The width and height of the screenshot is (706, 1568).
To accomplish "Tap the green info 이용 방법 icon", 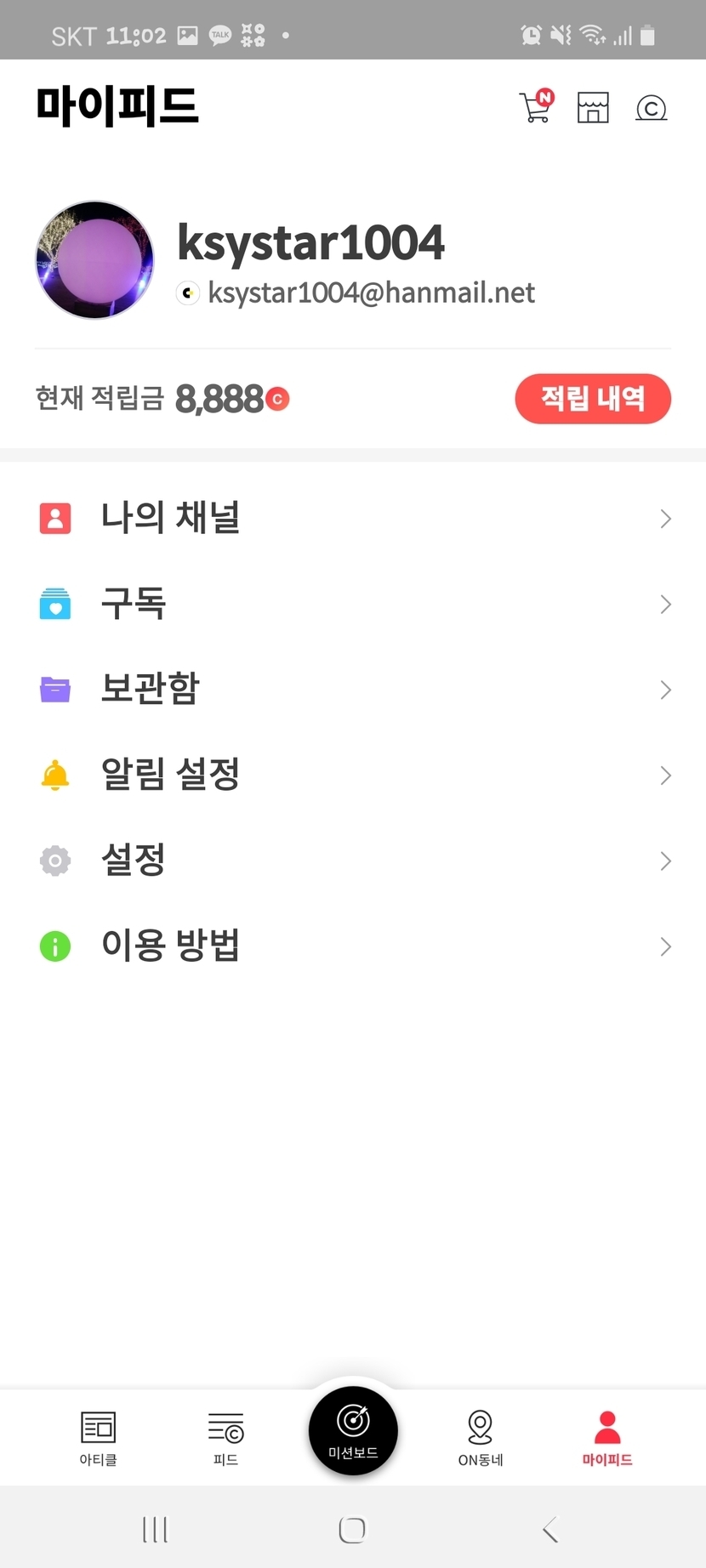I will tap(55, 946).
